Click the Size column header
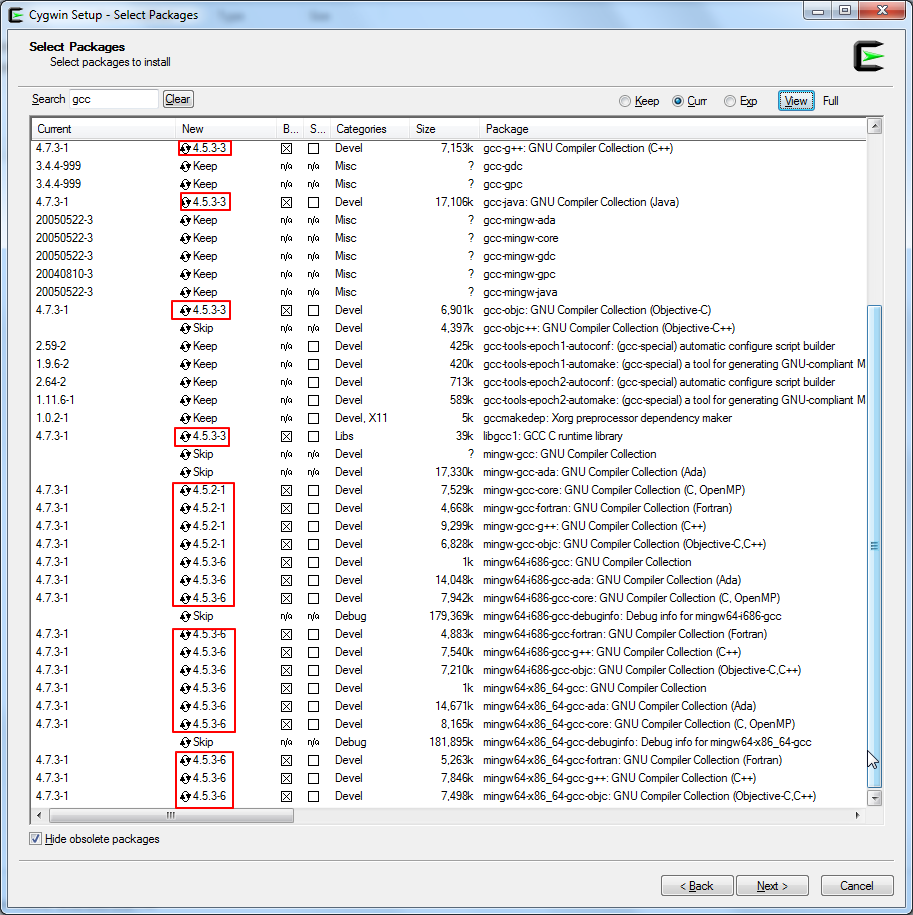The image size is (913, 915). click(445, 129)
